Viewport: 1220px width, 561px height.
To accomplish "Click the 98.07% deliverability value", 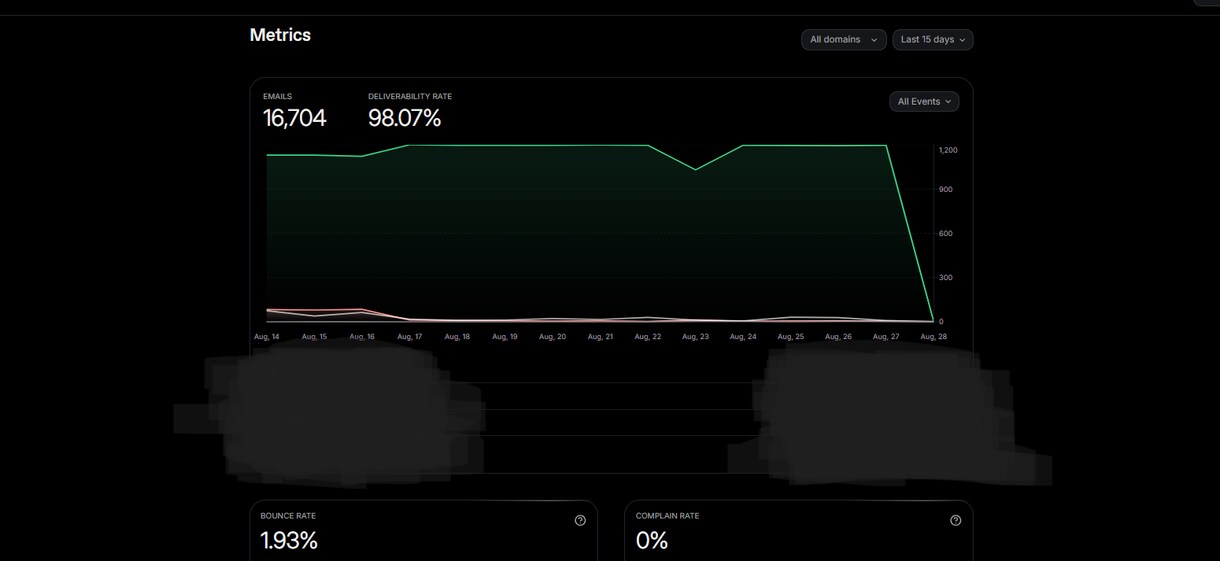I will click(x=404, y=118).
